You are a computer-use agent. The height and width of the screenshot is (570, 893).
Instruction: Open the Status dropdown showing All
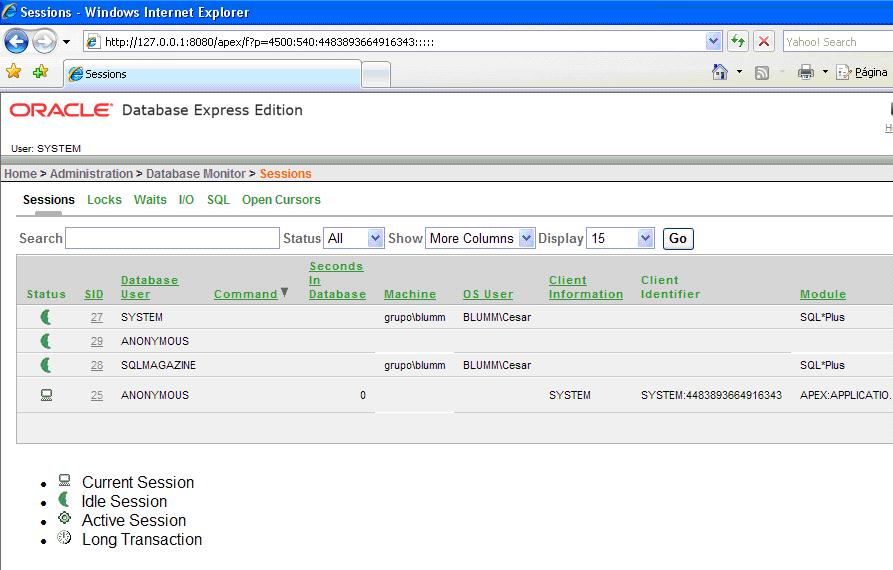(x=354, y=238)
